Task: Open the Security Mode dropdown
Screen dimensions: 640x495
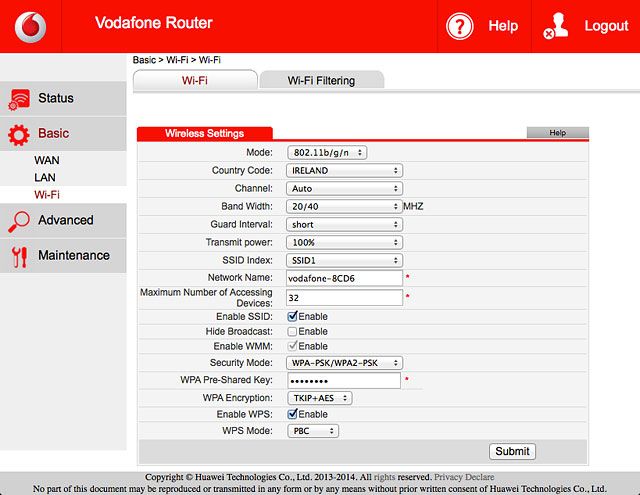Action: 344,363
